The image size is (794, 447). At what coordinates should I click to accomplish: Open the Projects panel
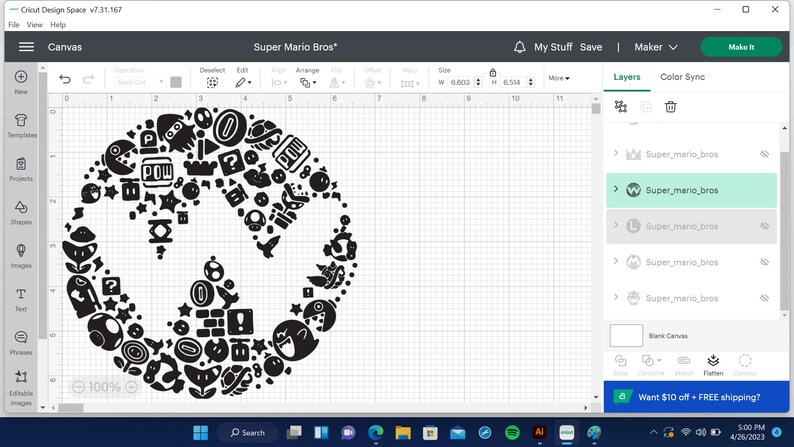(21, 170)
